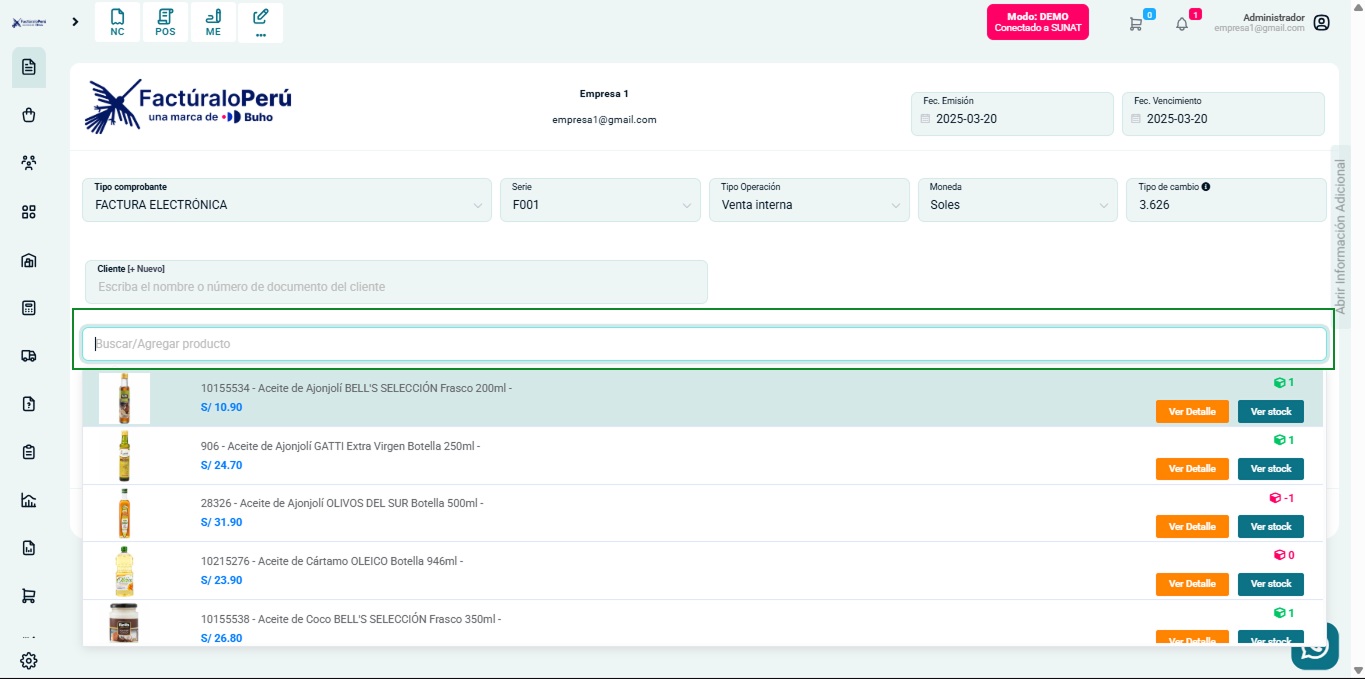This screenshot has width=1365, height=679.
Task: Click Ver stock for OLIVOS DEL SUR oil
Action: click(x=1270, y=526)
